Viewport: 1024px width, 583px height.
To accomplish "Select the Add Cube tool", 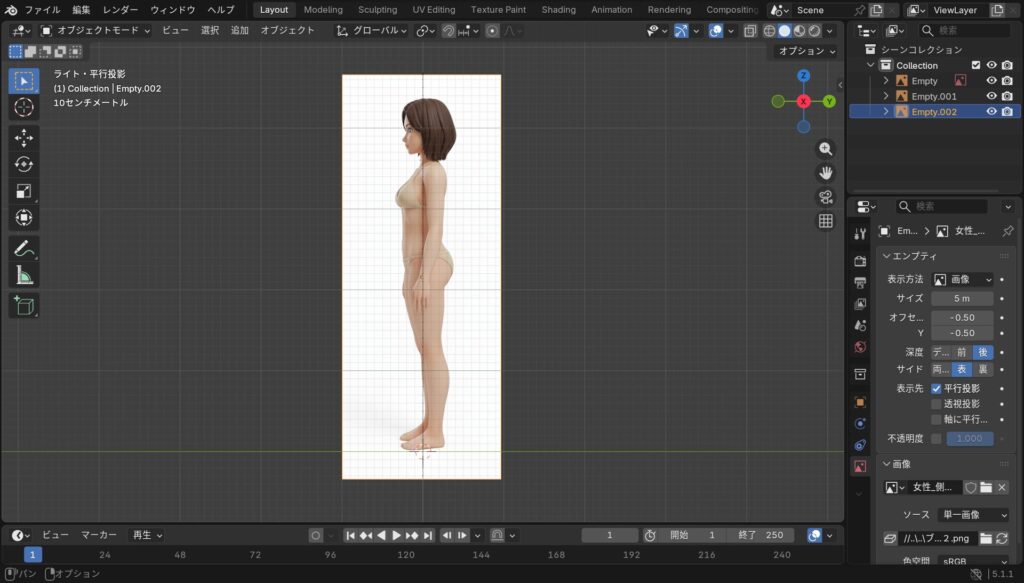I will click(24, 305).
